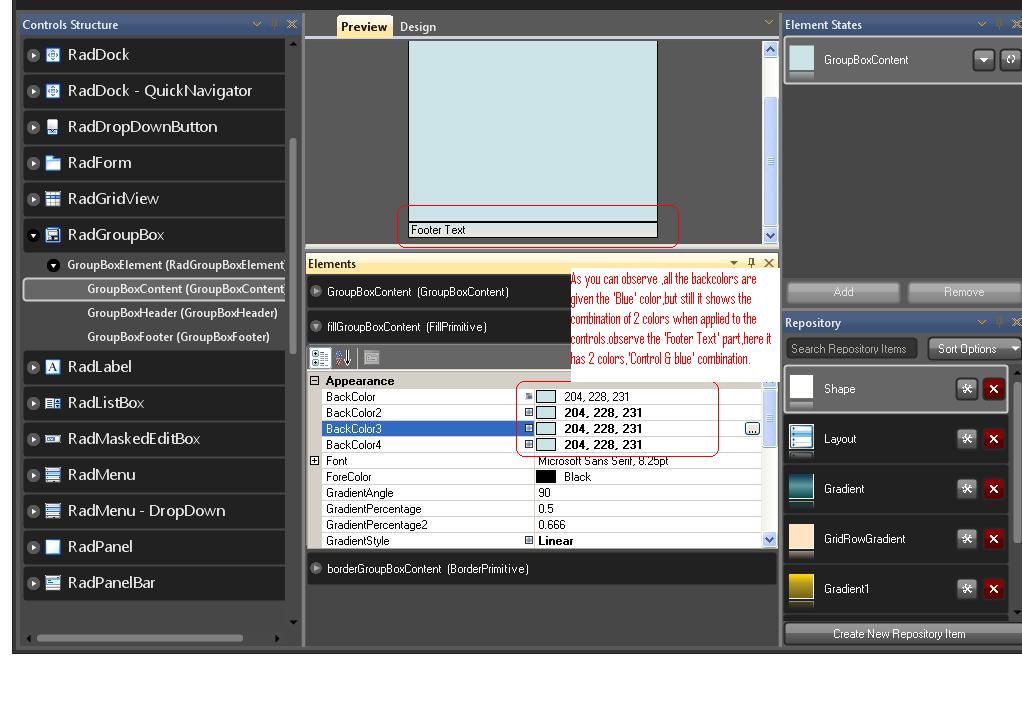Edit the Shape repository item
Screen dimensions: 1022x706
[x=967, y=389]
